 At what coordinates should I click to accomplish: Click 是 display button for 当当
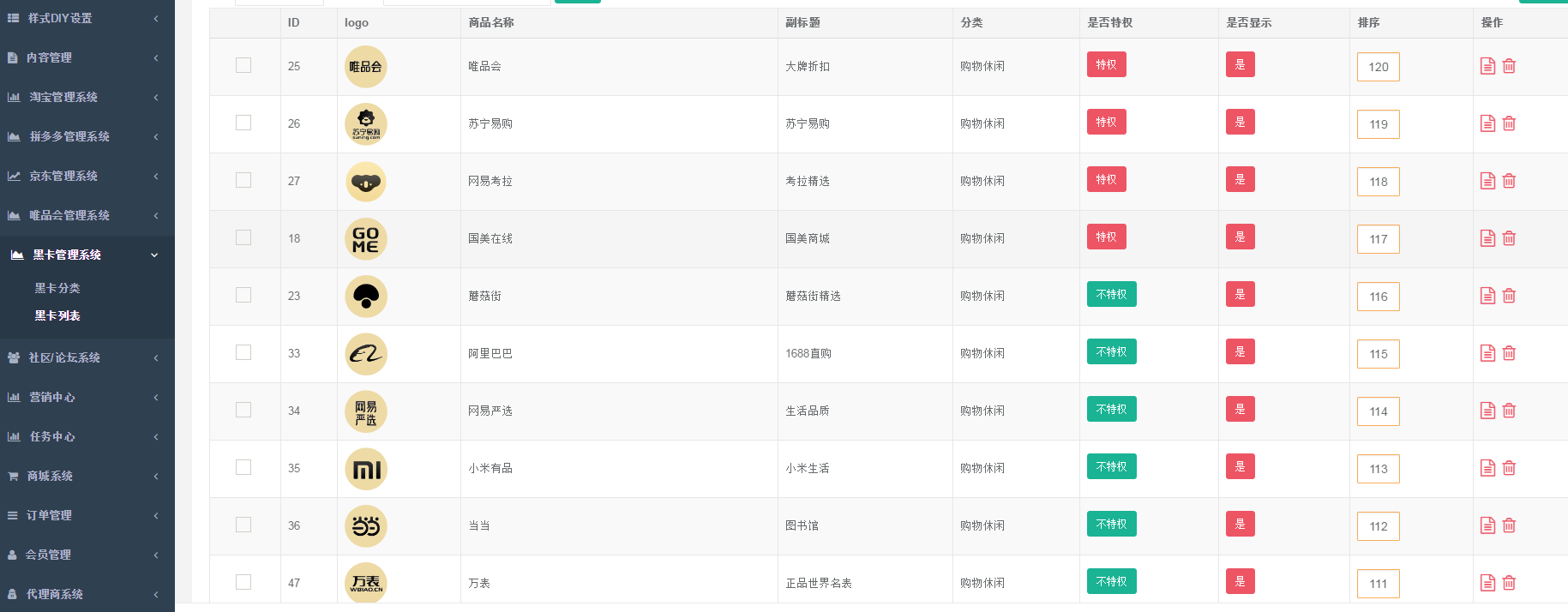point(1240,524)
